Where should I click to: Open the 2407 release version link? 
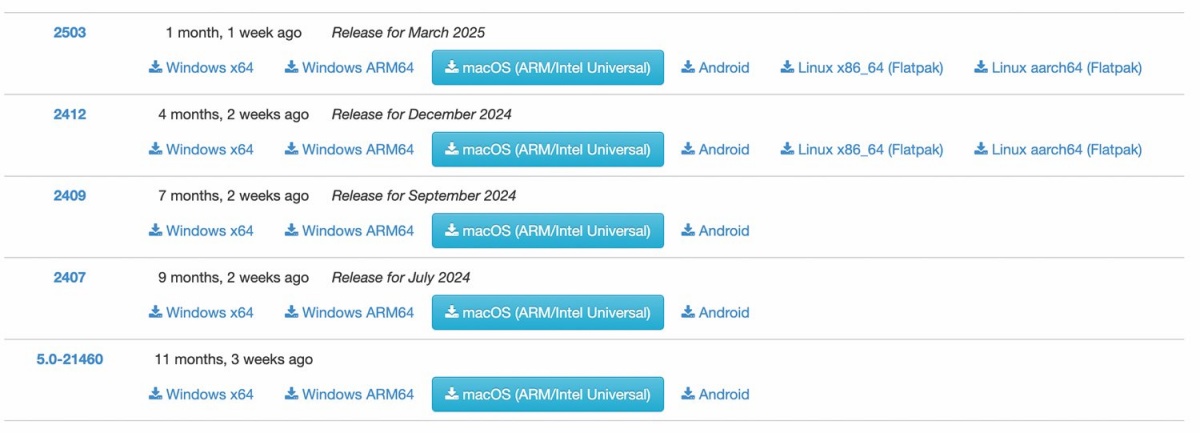point(70,277)
